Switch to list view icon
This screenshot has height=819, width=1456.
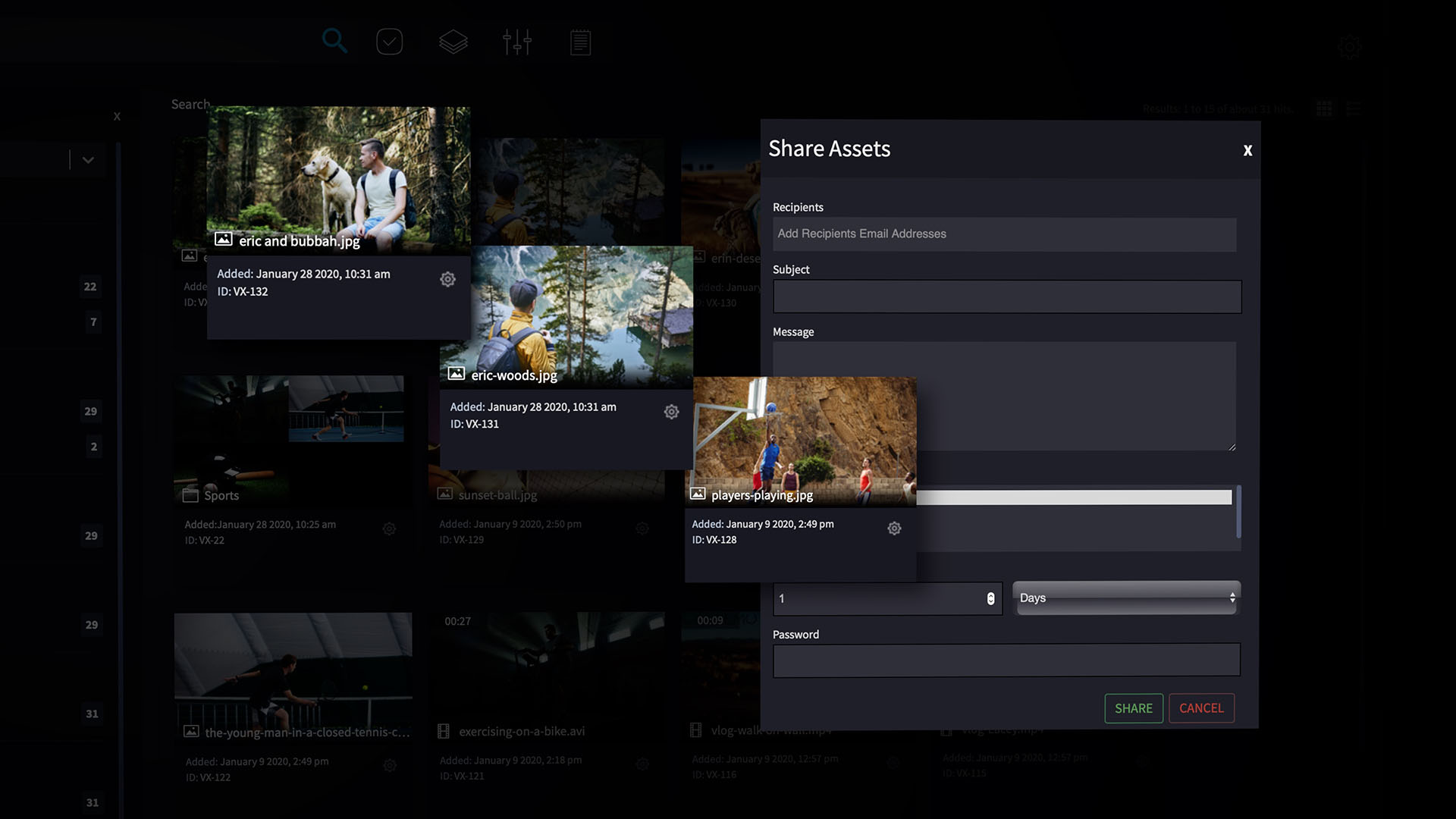click(x=1354, y=109)
